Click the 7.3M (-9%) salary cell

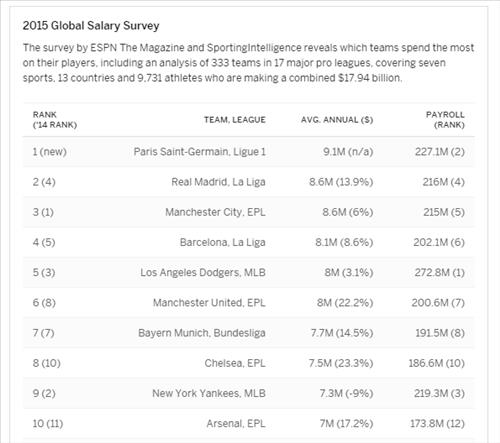(x=346, y=393)
